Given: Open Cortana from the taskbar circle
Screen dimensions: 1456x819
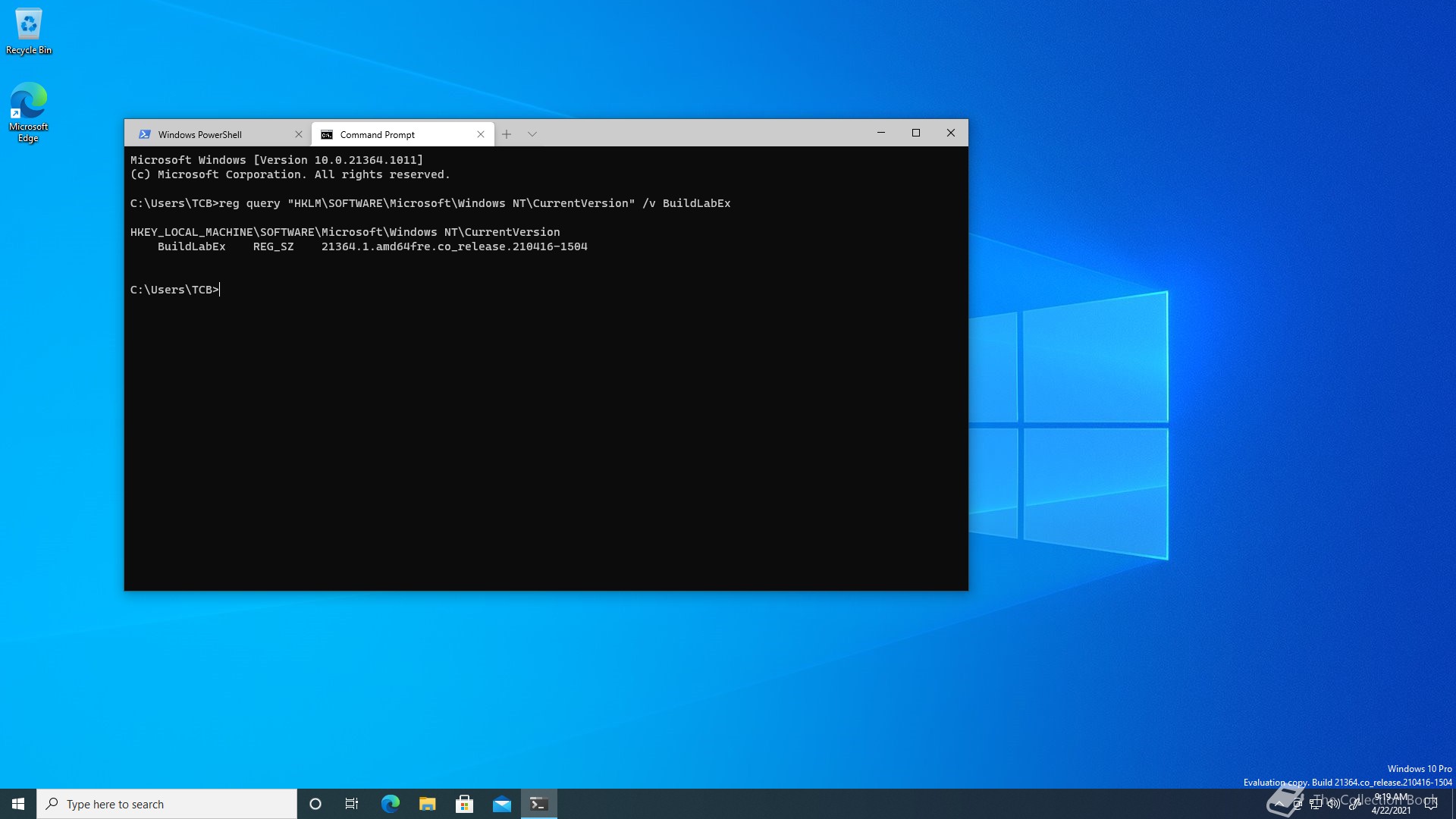Looking at the screenshot, I should pyautogui.click(x=315, y=804).
